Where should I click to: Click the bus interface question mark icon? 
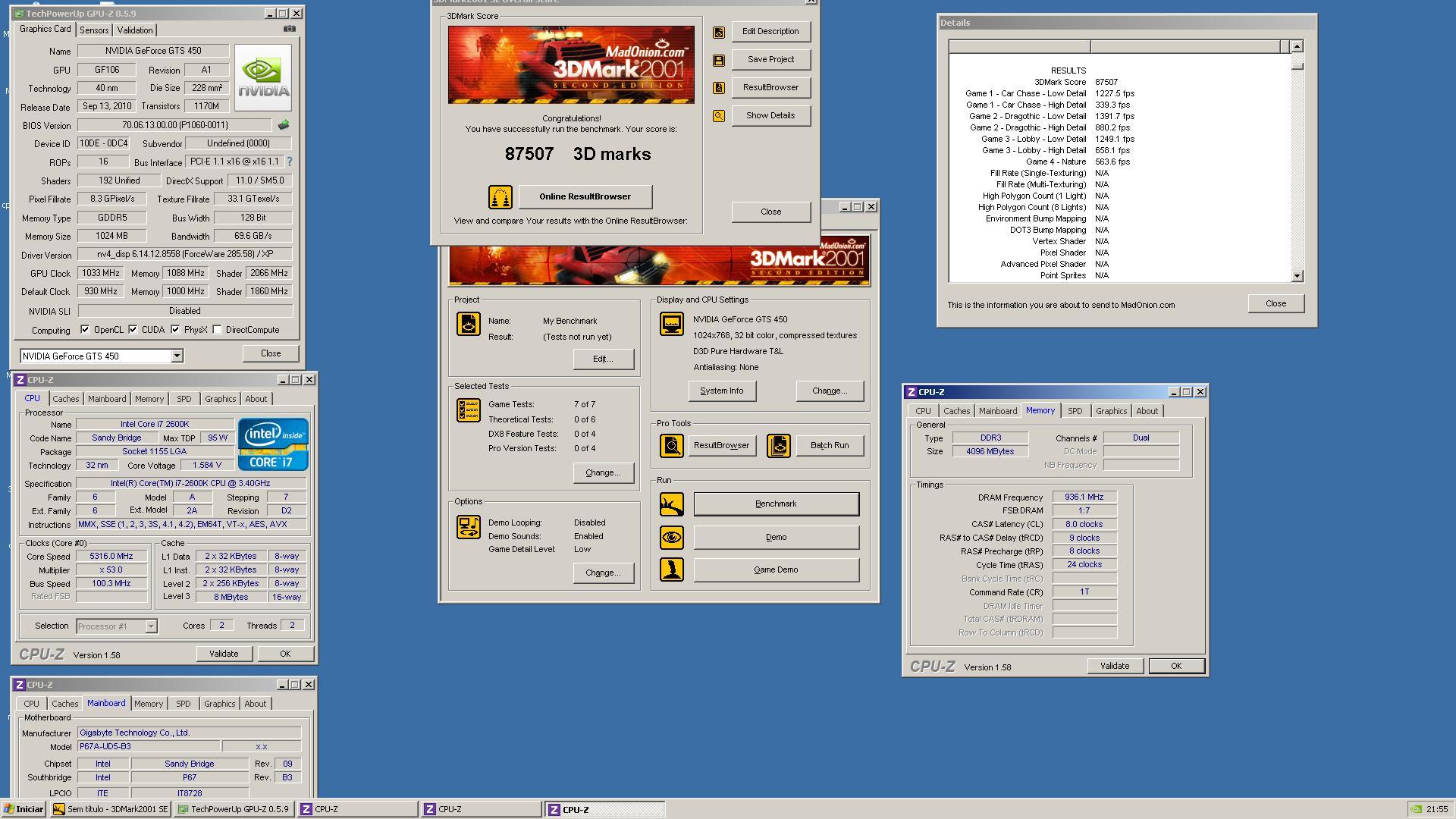[x=290, y=162]
